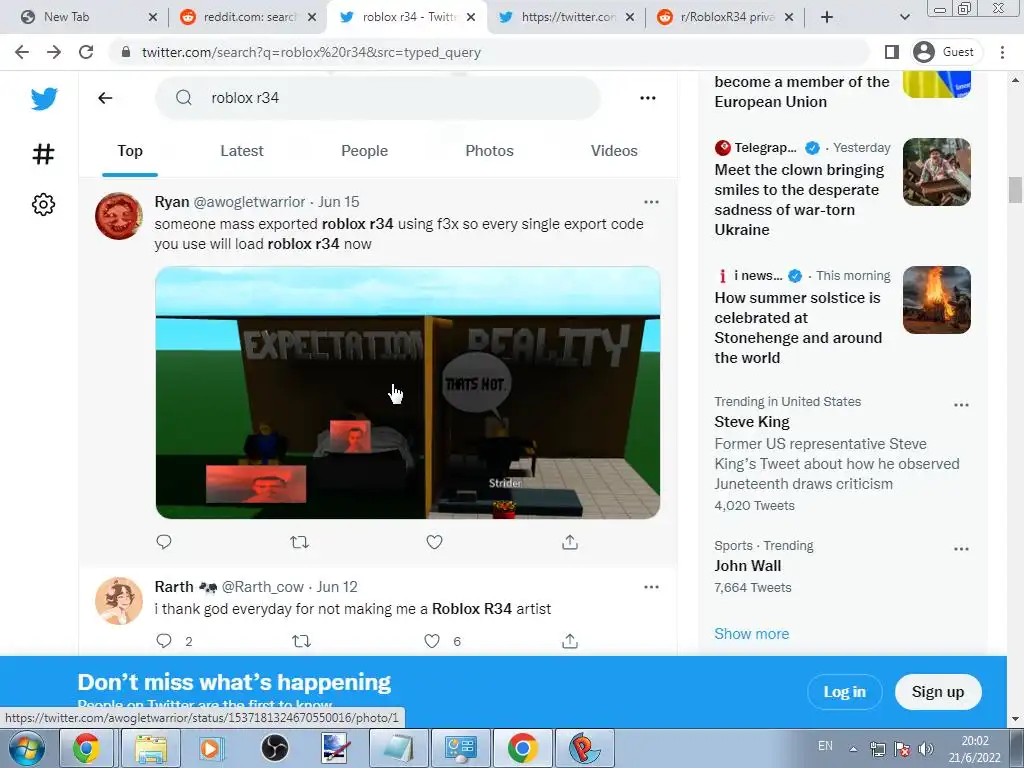Open Steve King trend options menu
The width and height of the screenshot is (1024, 768).
point(961,405)
